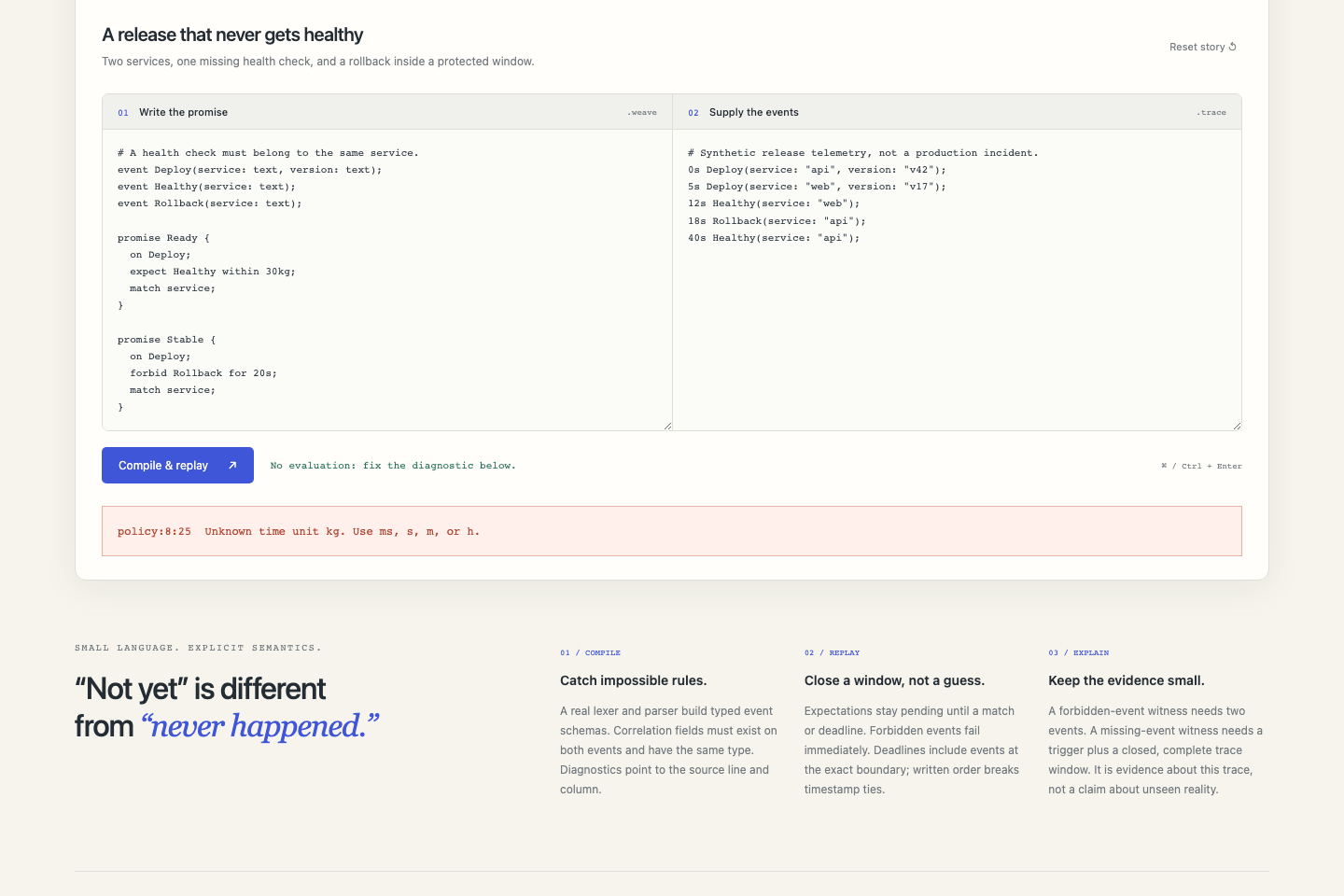Grab the resize handle of the events editor
This screenshot has height=896, width=1344.
click(x=1237, y=426)
